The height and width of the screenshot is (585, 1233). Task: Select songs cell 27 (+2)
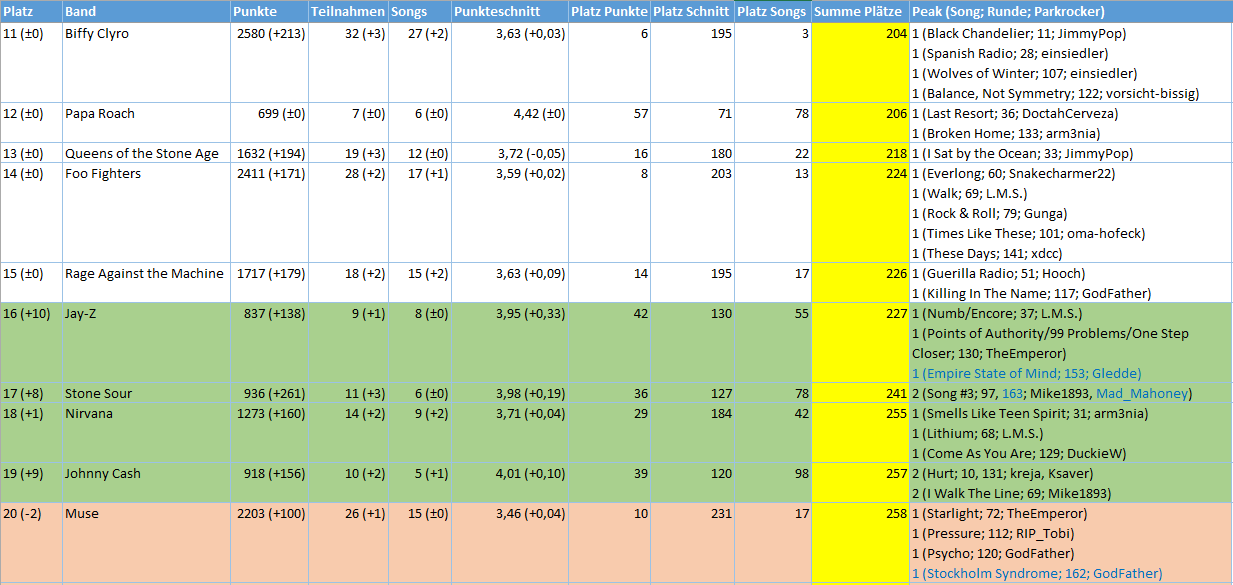(419, 63)
